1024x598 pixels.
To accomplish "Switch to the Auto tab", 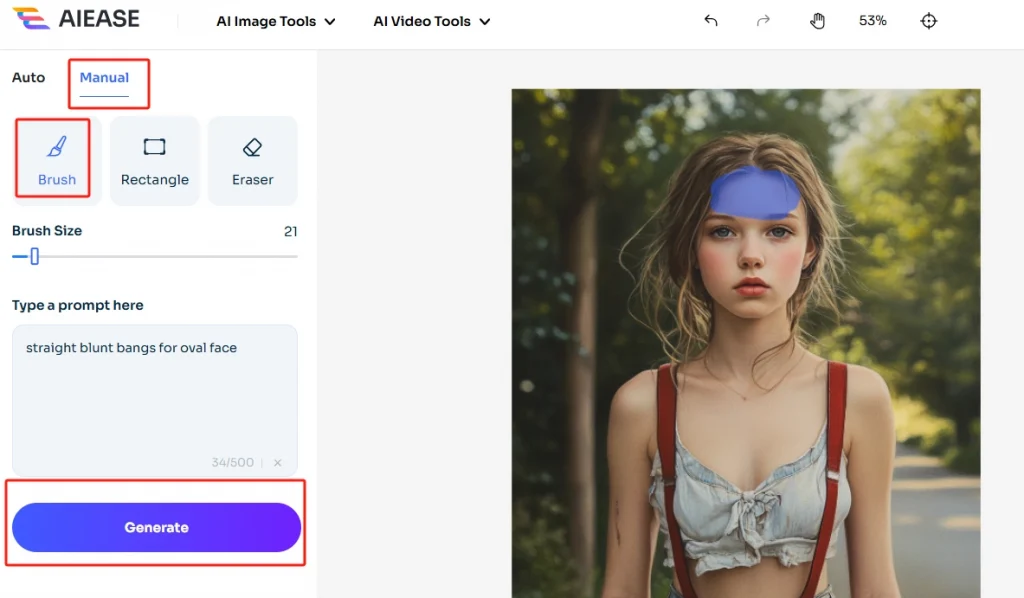I will 28,77.
